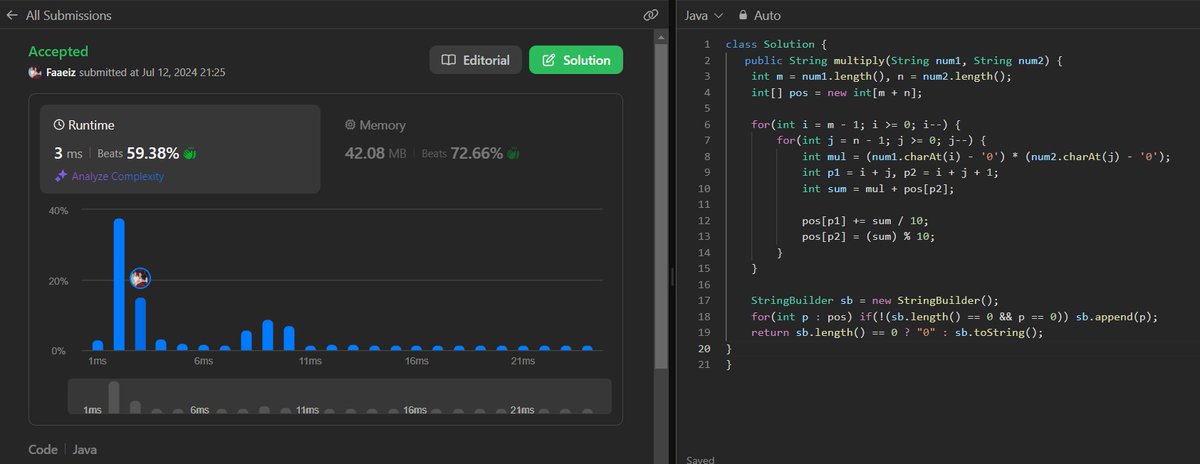Click the Auto mode label
Image resolution: width=1200 pixels, height=464 pixels.
[x=767, y=16]
